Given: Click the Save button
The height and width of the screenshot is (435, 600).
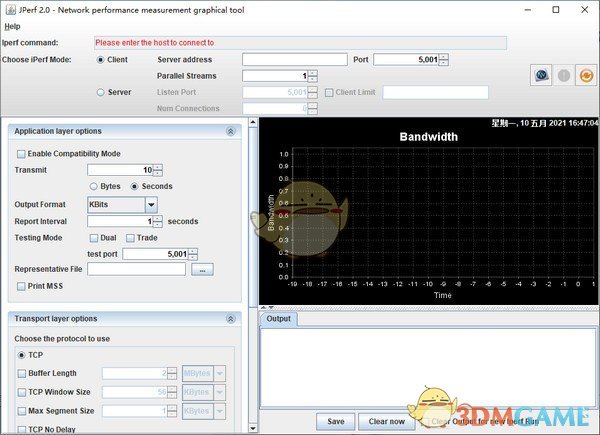Looking at the screenshot, I should pos(336,421).
